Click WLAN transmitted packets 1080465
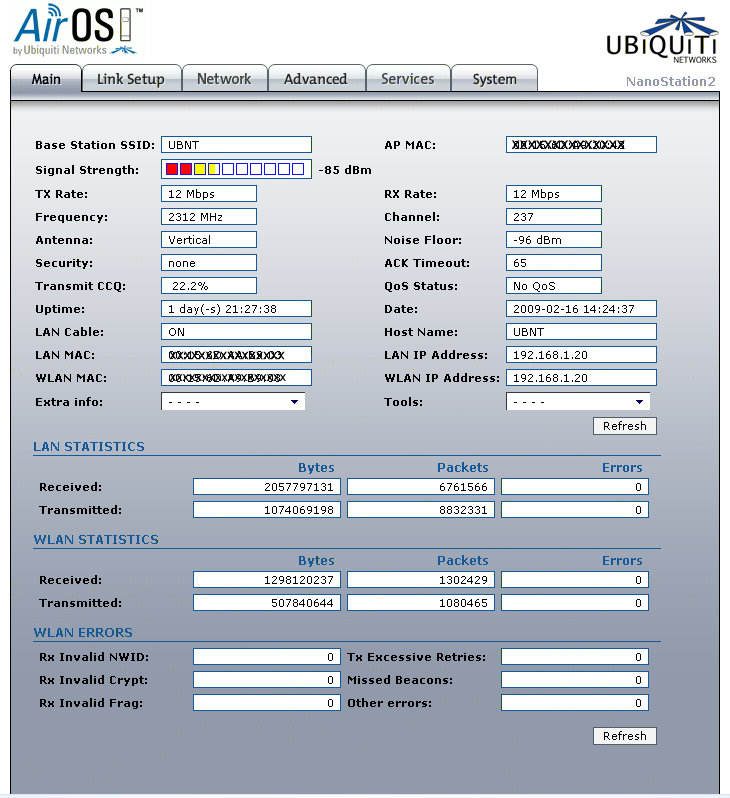Viewport: 730px width, 798px height. (x=421, y=603)
